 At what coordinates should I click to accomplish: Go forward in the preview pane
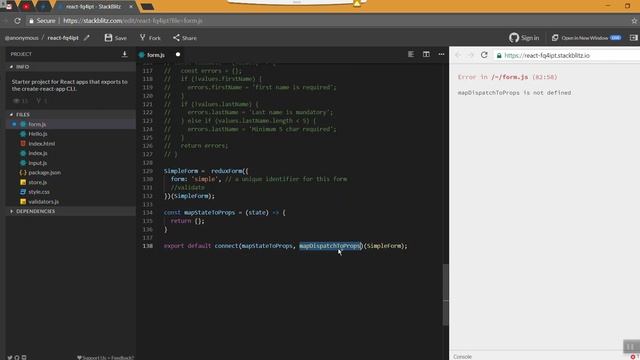pos(471,55)
